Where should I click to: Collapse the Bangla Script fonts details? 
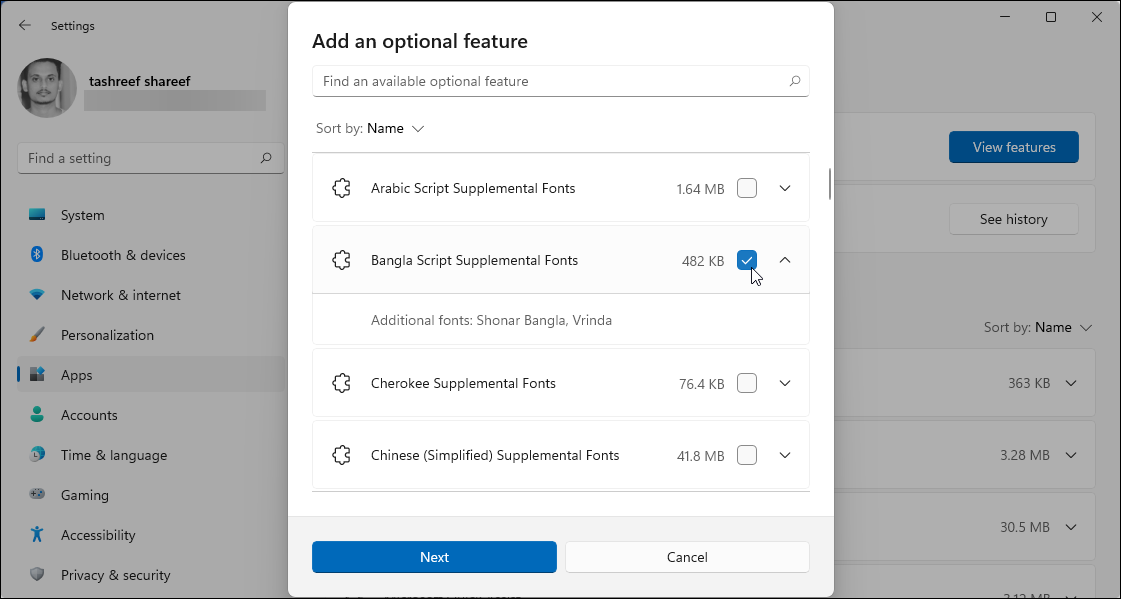(785, 260)
